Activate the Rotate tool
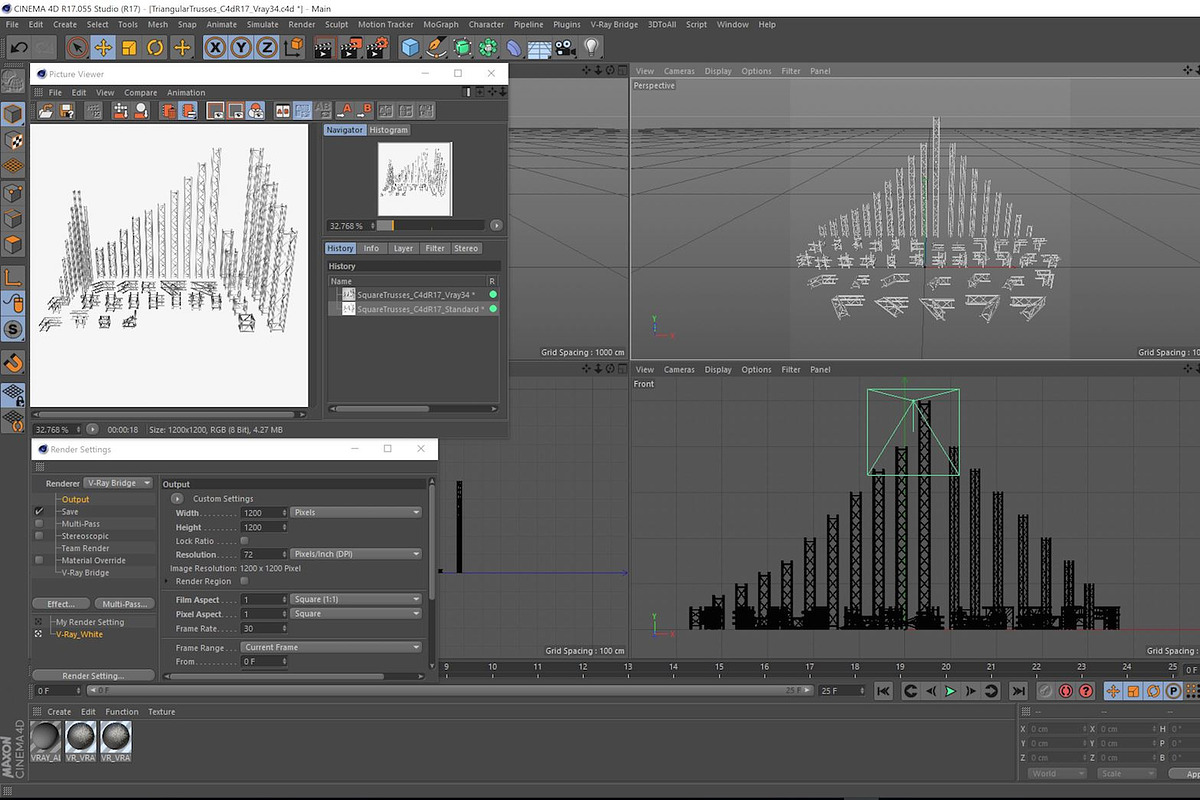 click(x=155, y=47)
